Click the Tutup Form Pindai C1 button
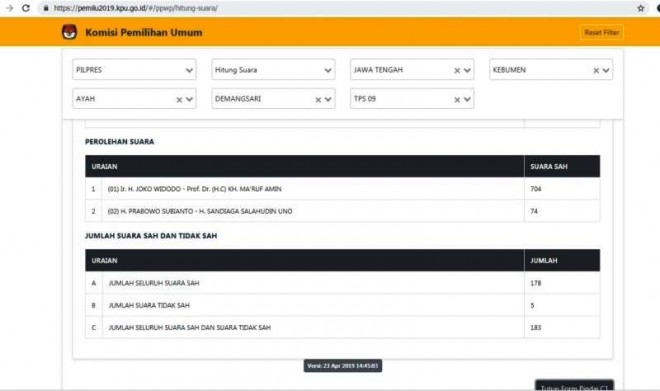 574,386
